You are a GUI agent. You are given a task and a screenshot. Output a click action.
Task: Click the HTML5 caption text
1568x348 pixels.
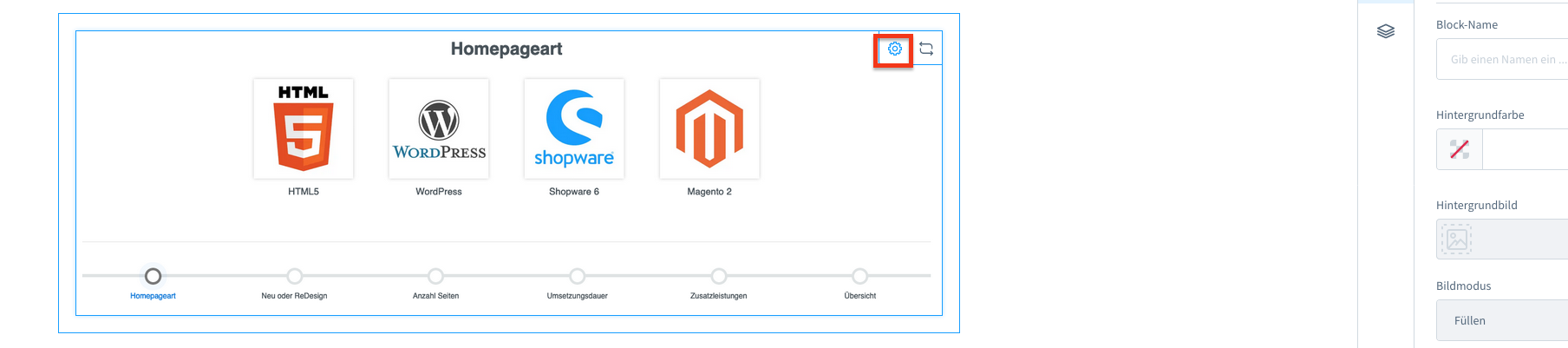tap(304, 192)
